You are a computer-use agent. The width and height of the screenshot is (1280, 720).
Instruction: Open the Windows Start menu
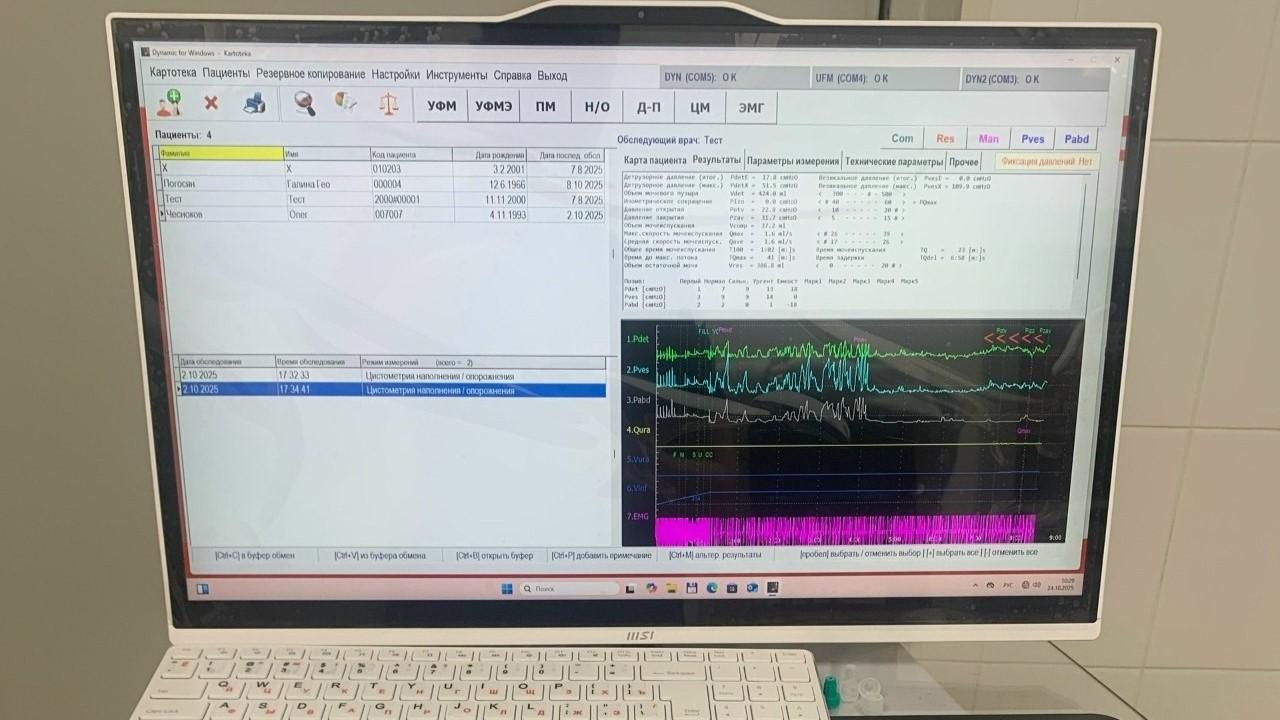click(x=506, y=588)
